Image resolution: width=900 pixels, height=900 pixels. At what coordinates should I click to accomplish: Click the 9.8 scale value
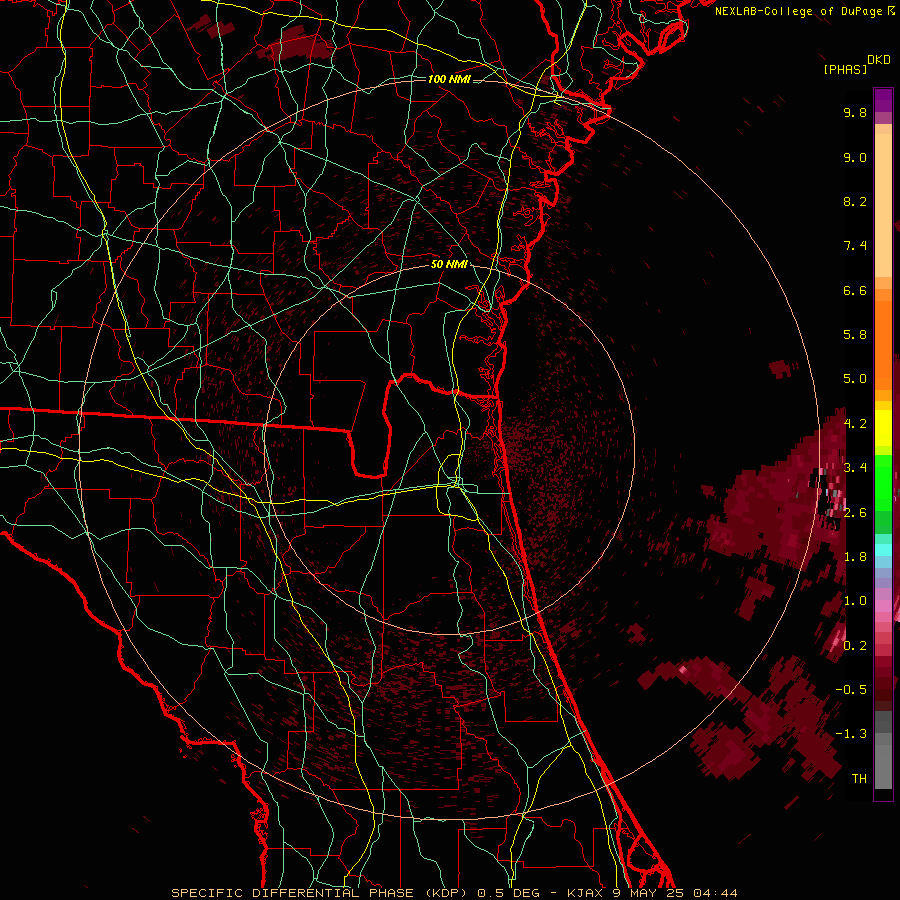click(x=855, y=112)
